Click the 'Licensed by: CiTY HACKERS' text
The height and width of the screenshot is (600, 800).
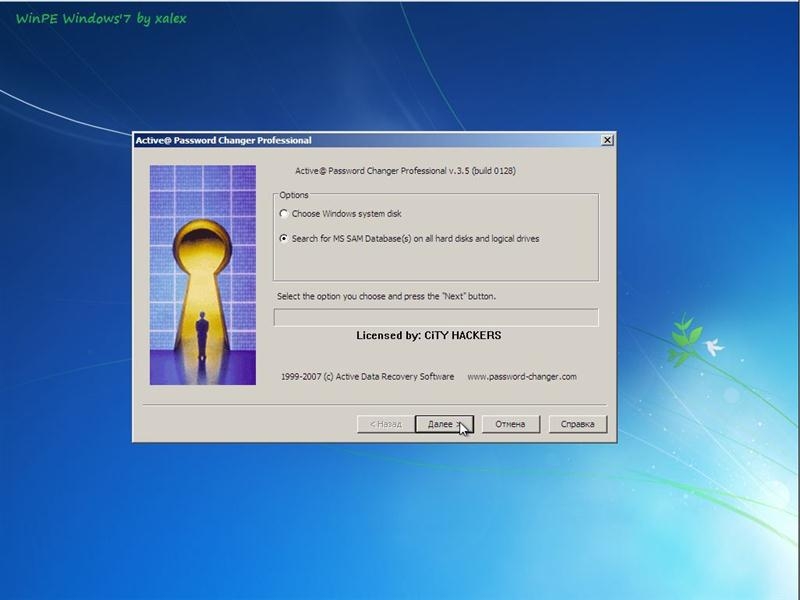(429, 335)
